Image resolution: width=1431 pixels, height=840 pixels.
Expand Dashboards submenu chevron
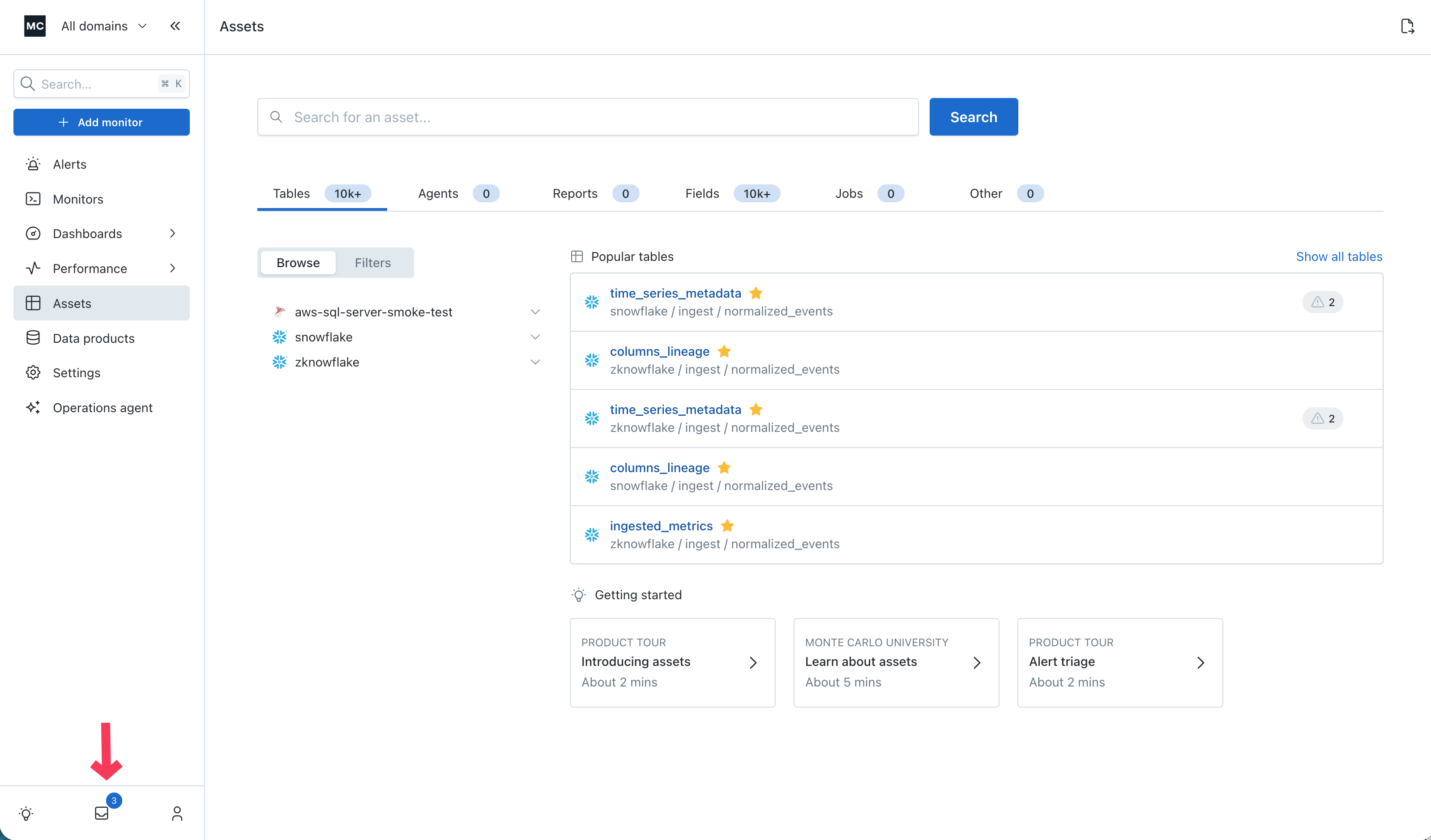point(173,233)
